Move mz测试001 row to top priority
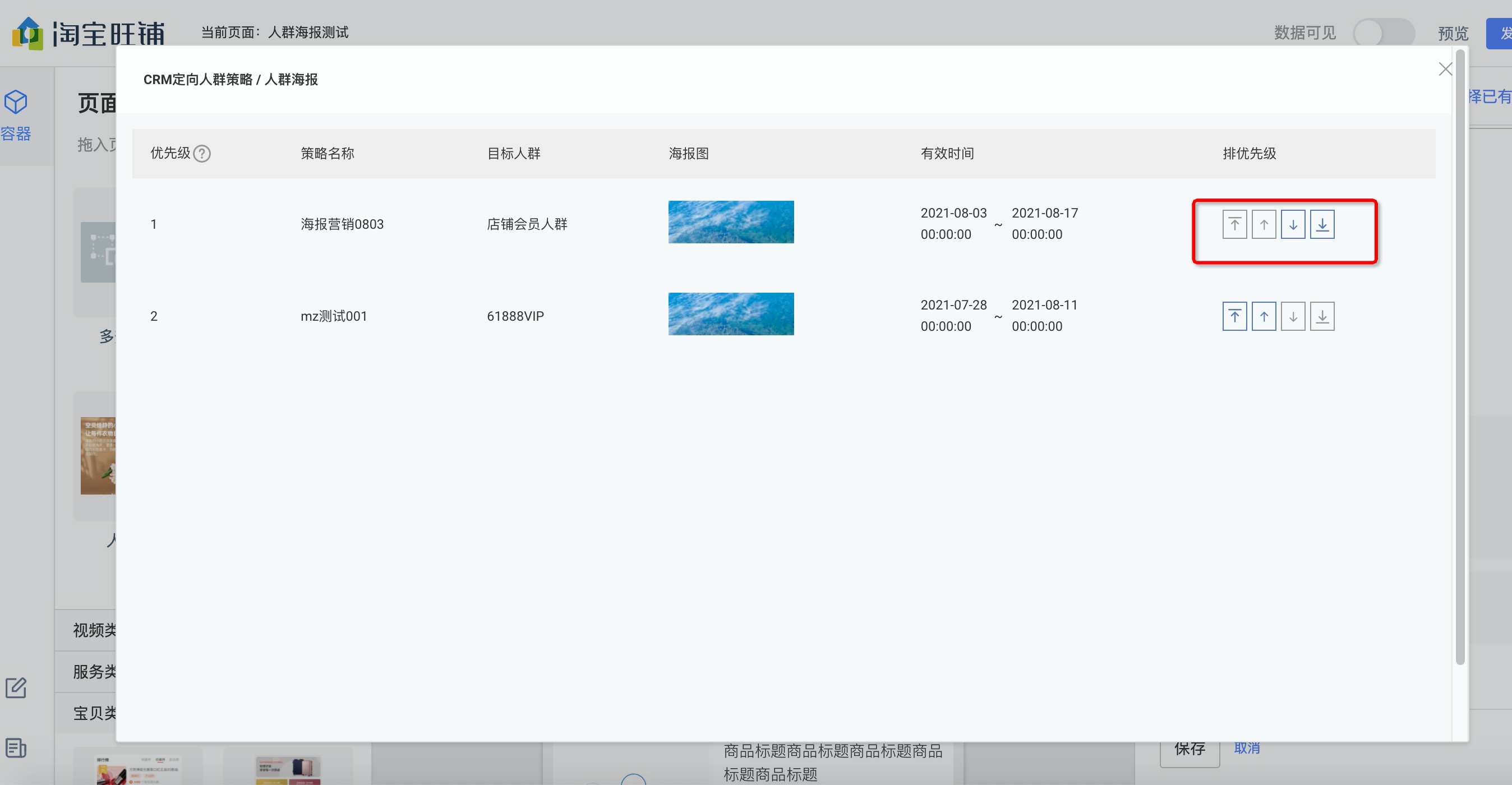 click(1234, 316)
